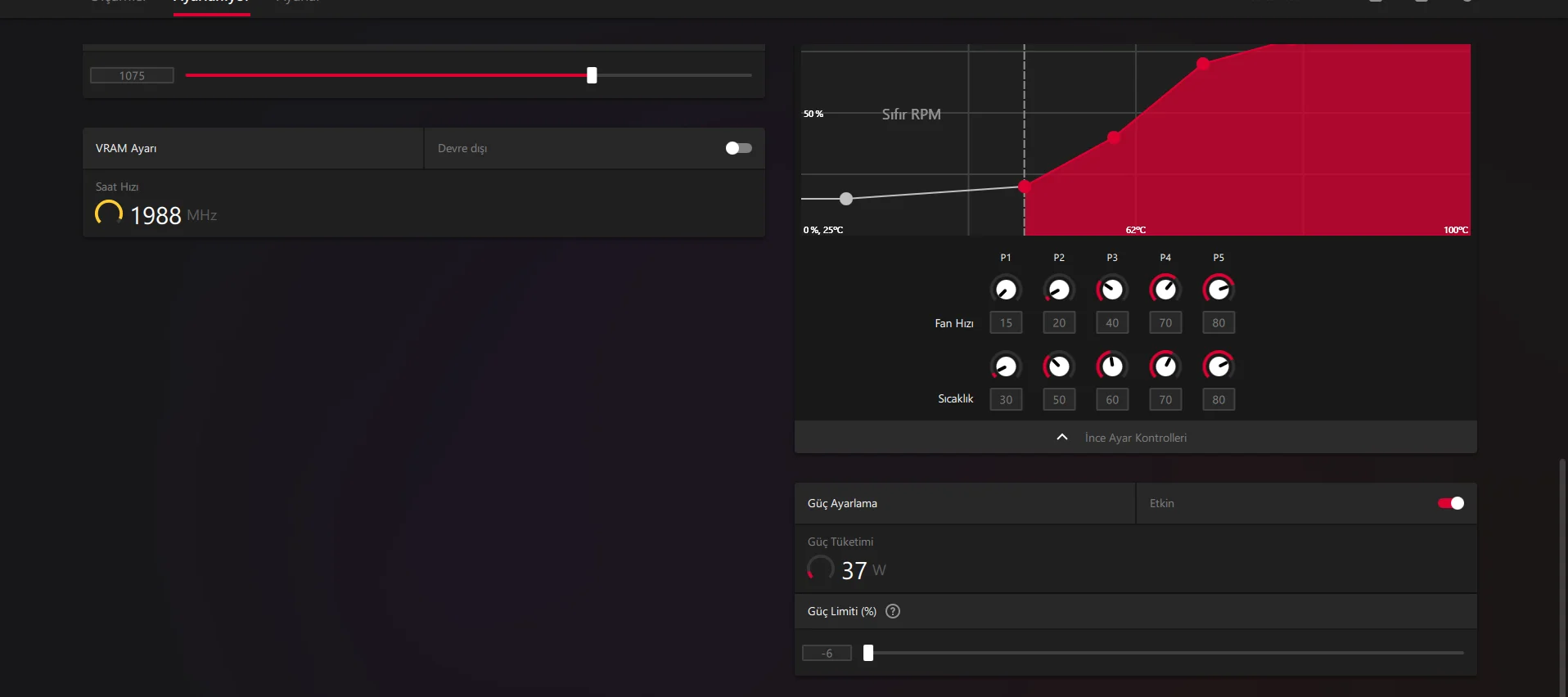Select the Sıcaklık P2 field showing 50
Viewport: 1568px width, 697px height.
(x=1059, y=400)
